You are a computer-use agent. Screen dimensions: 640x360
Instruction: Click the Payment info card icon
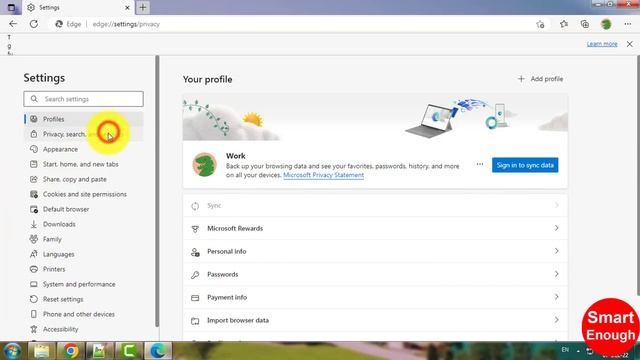click(195, 298)
